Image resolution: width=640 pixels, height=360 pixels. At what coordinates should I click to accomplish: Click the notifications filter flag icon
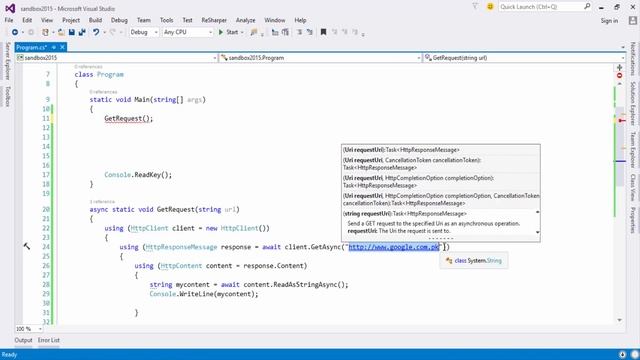point(475,7)
